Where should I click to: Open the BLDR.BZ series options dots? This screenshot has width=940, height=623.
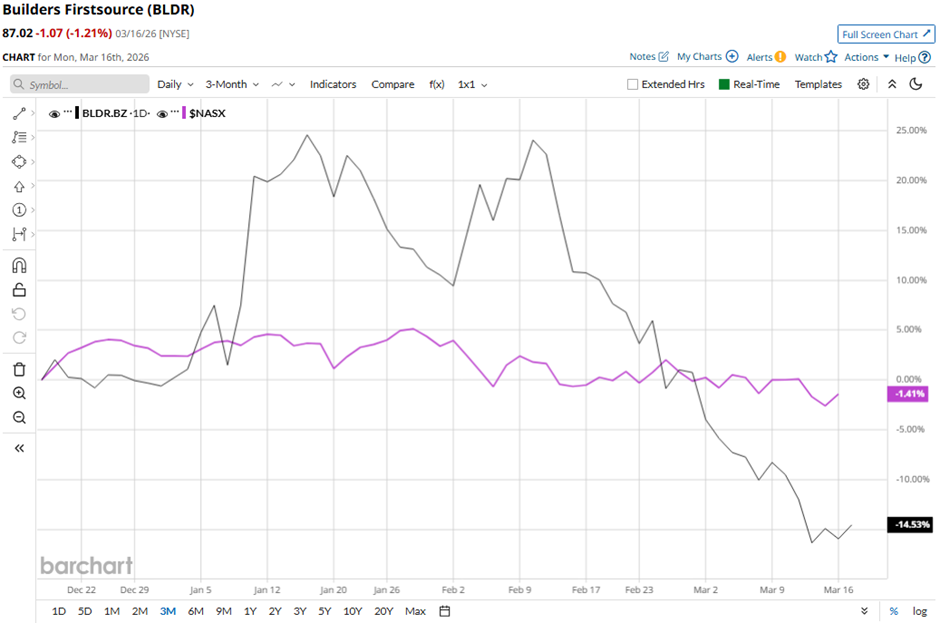pos(68,112)
